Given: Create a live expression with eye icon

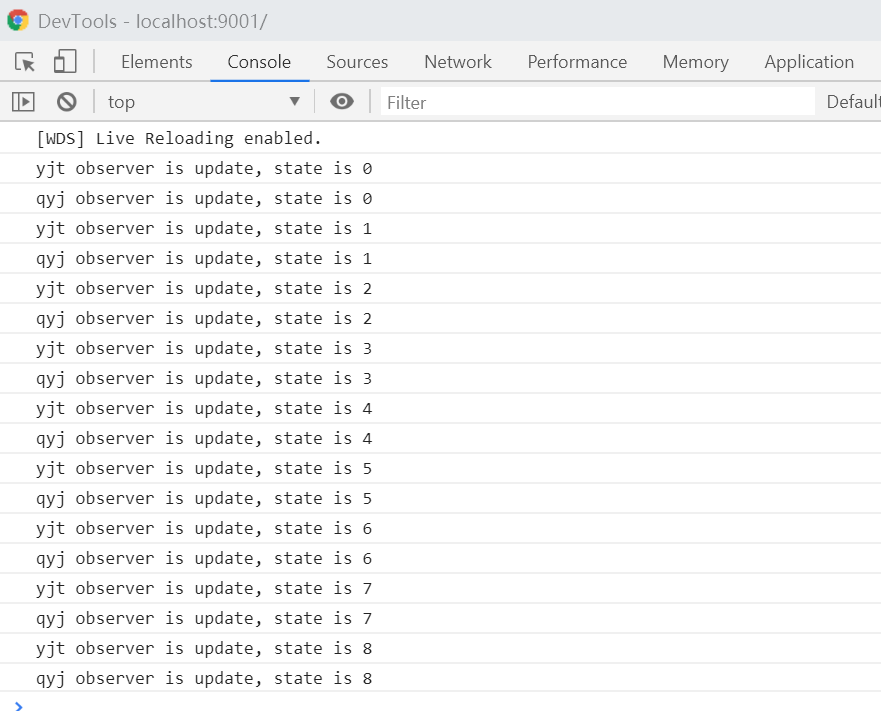Looking at the screenshot, I should point(342,101).
